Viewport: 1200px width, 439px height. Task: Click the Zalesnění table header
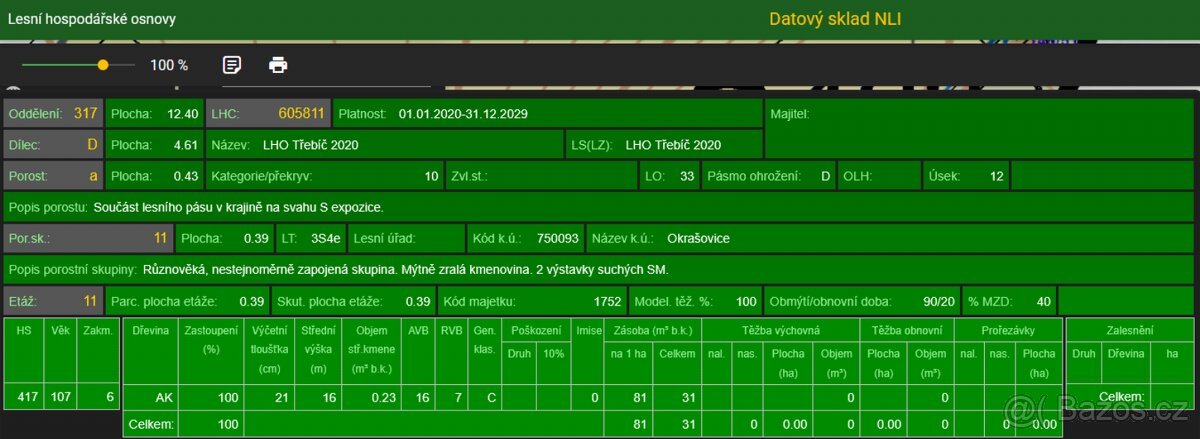(1130, 329)
